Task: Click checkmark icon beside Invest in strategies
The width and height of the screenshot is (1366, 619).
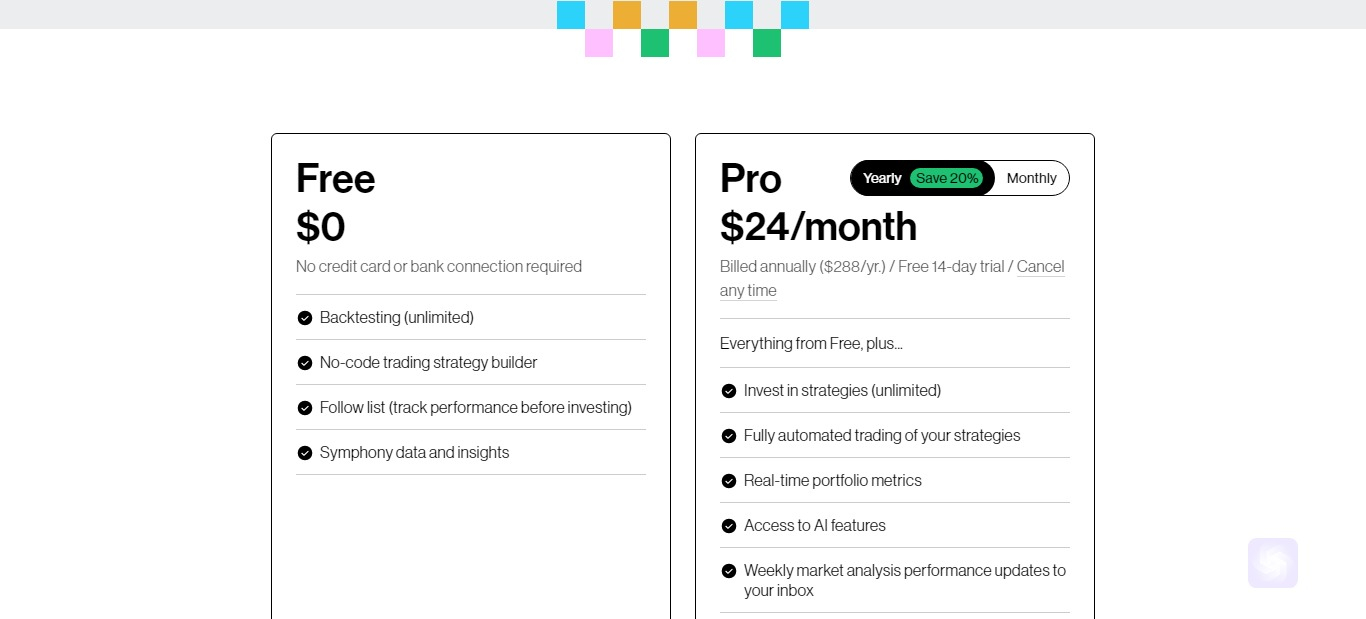Action: pos(729,391)
